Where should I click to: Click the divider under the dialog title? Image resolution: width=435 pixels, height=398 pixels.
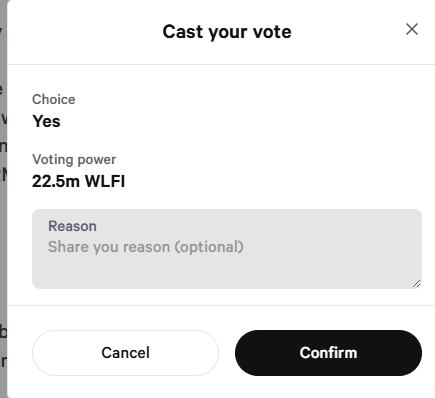pos(221,64)
